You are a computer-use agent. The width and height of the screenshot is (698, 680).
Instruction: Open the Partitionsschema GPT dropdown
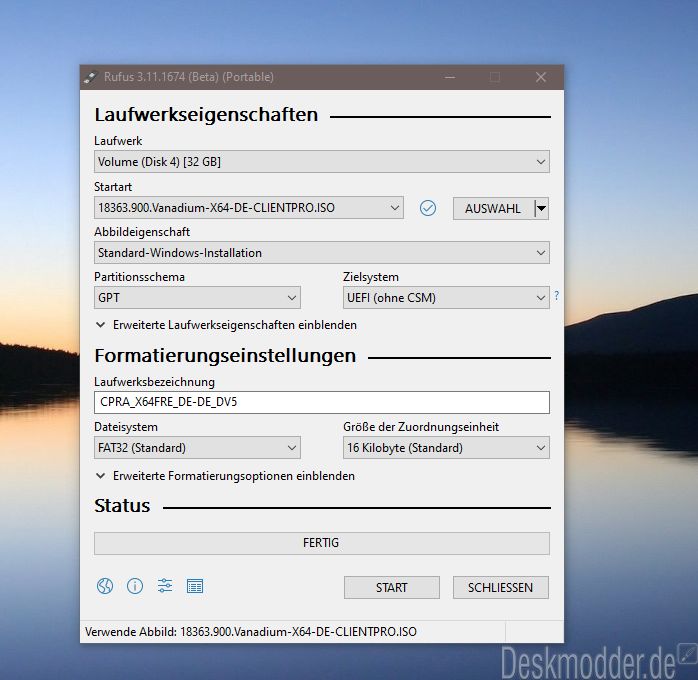pyautogui.click(x=197, y=297)
